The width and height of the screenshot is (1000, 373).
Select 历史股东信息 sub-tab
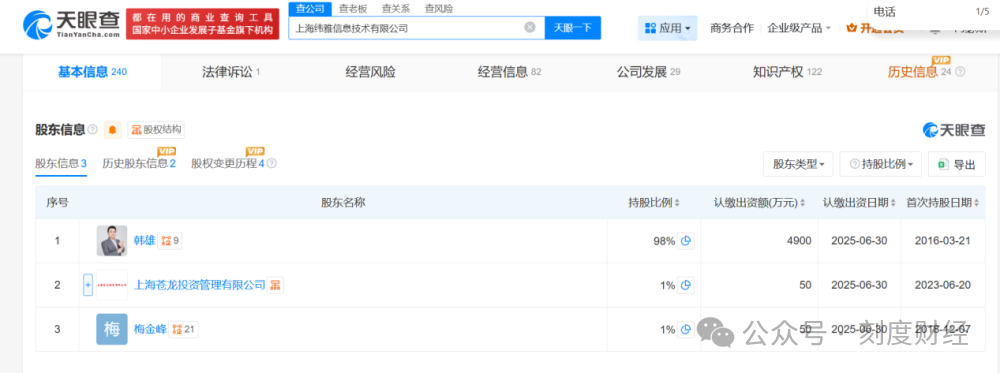[x=139, y=164]
